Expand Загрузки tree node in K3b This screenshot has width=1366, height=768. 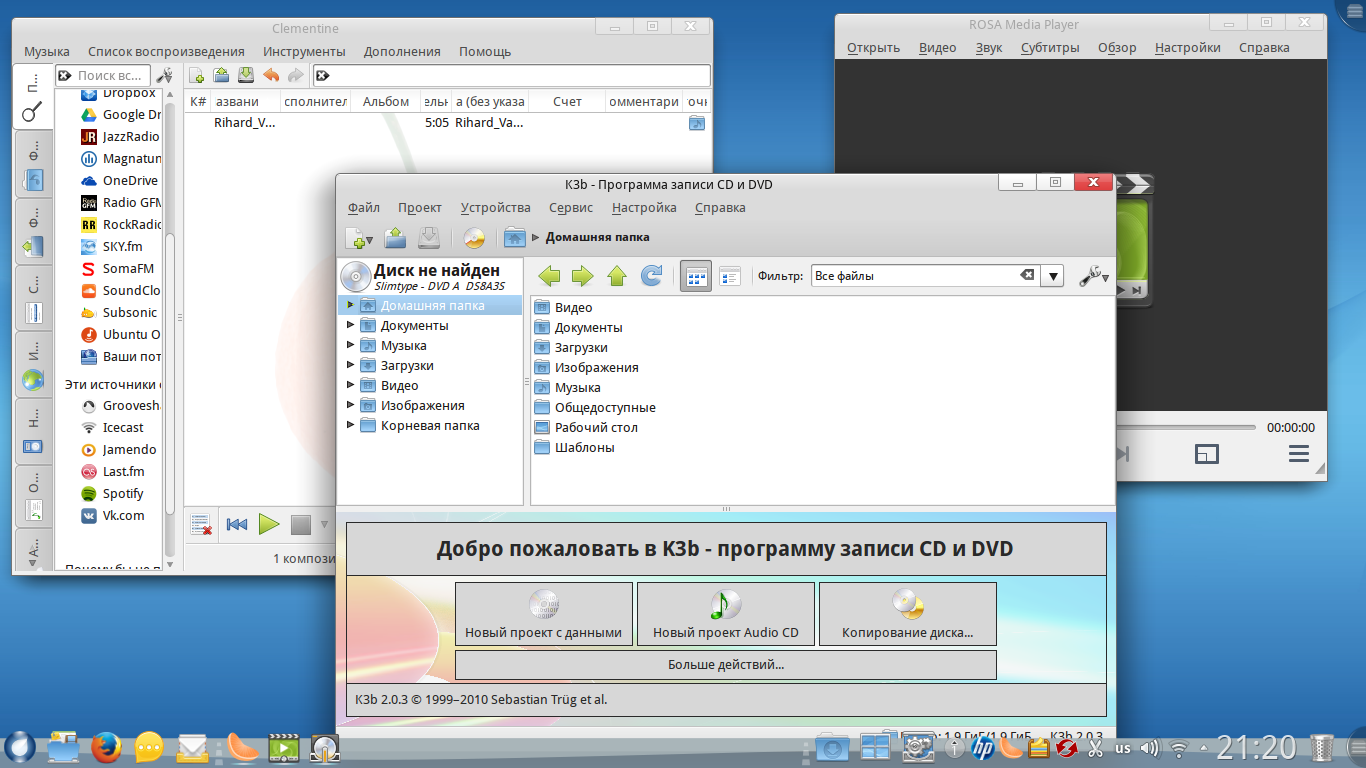(350, 365)
